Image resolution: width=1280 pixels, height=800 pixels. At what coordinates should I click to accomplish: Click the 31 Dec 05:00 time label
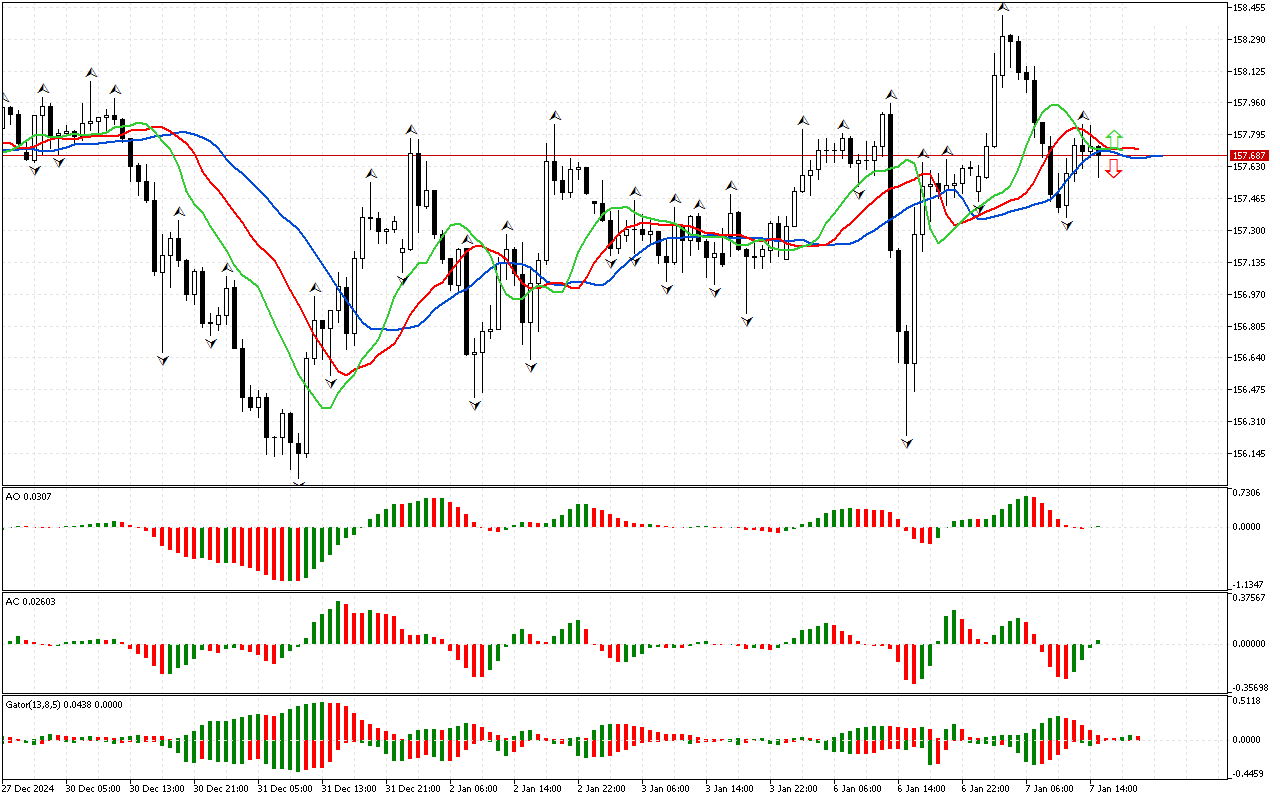(x=285, y=789)
